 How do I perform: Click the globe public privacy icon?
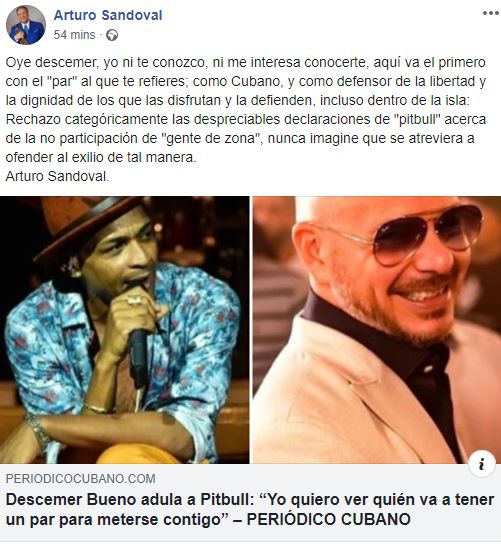tap(112, 35)
